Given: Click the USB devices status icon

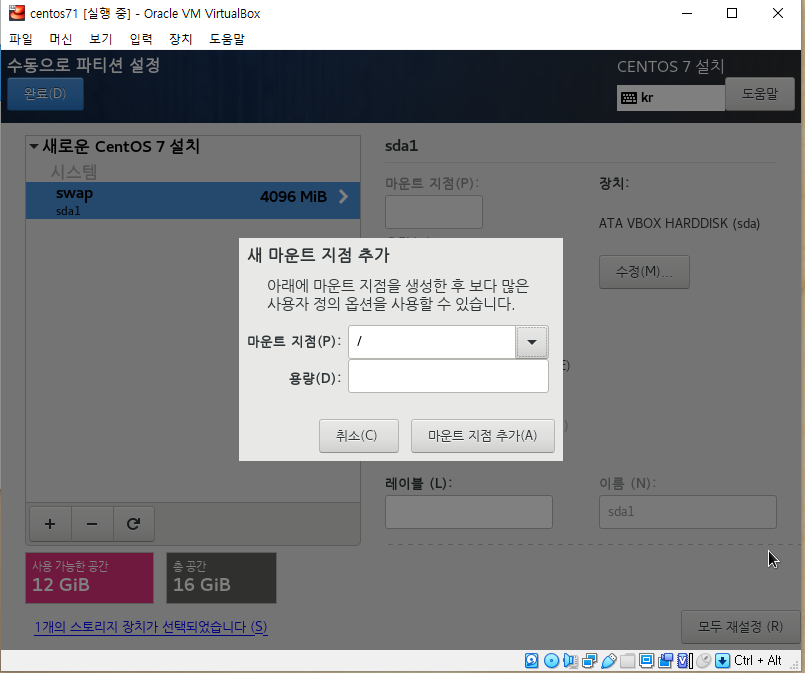Looking at the screenshot, I should tap(608, 660).
